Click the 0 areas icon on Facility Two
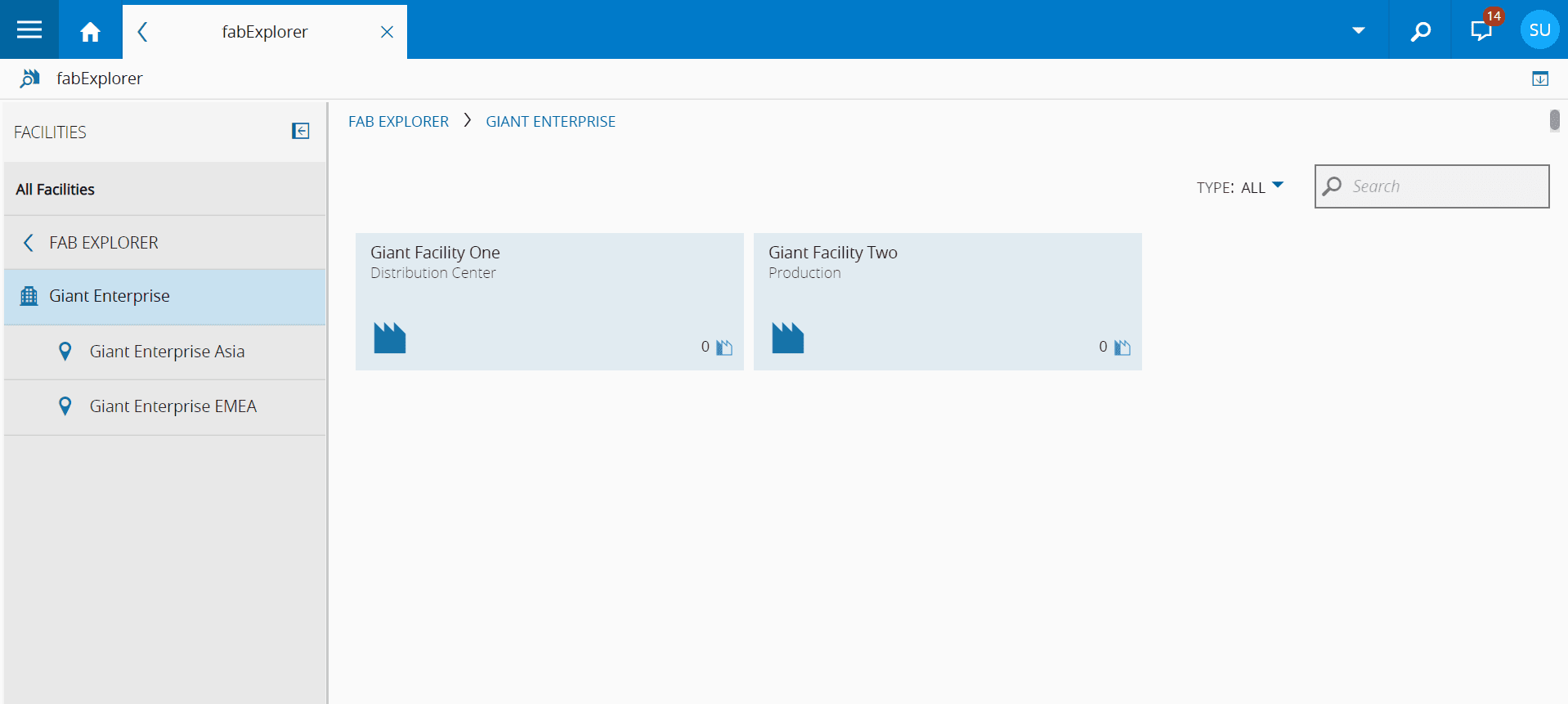This screenshot has width=1568, height=704. click(1122, 348)
